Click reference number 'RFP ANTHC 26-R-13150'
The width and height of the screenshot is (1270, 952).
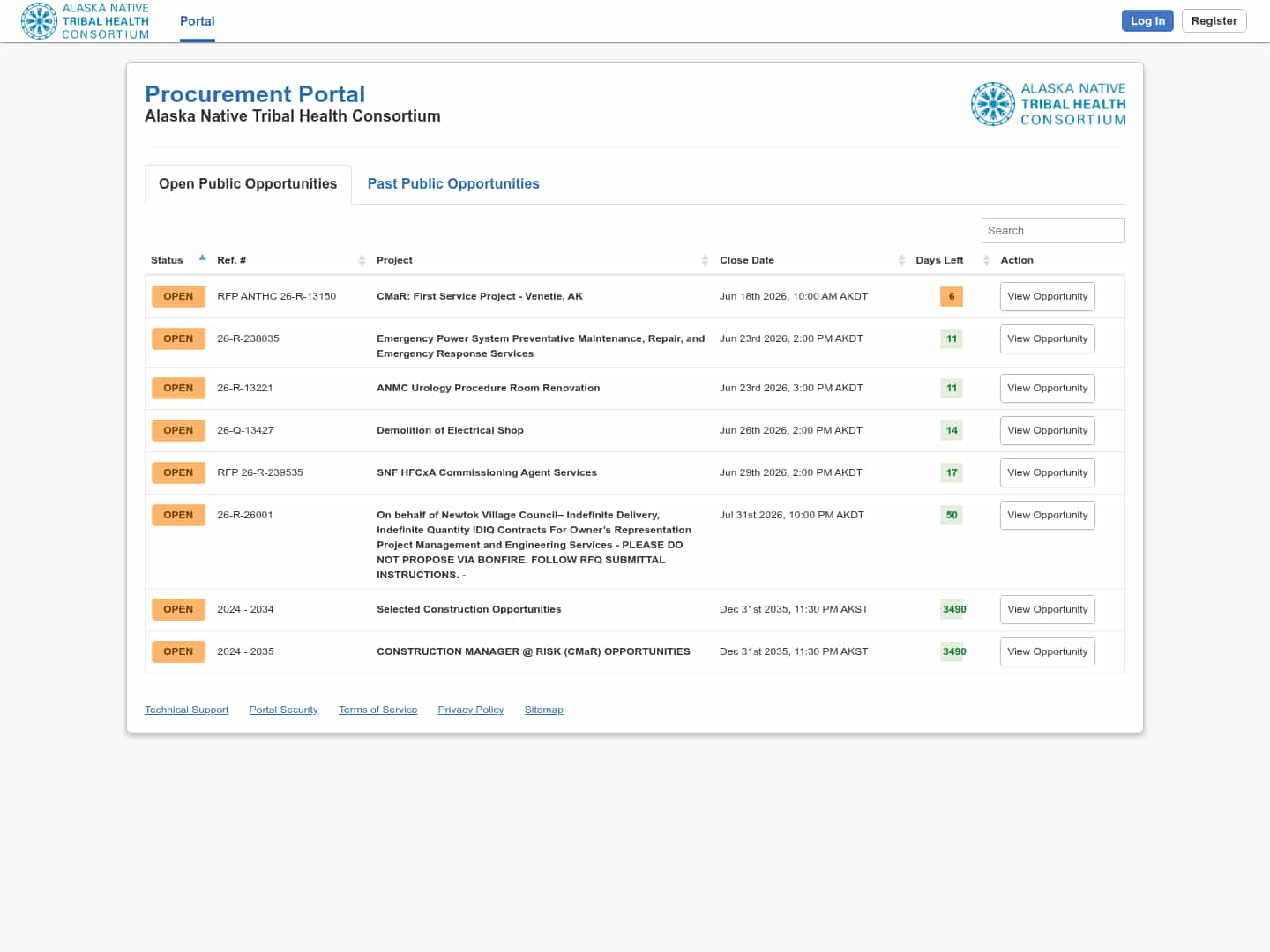tap(276, 296)
